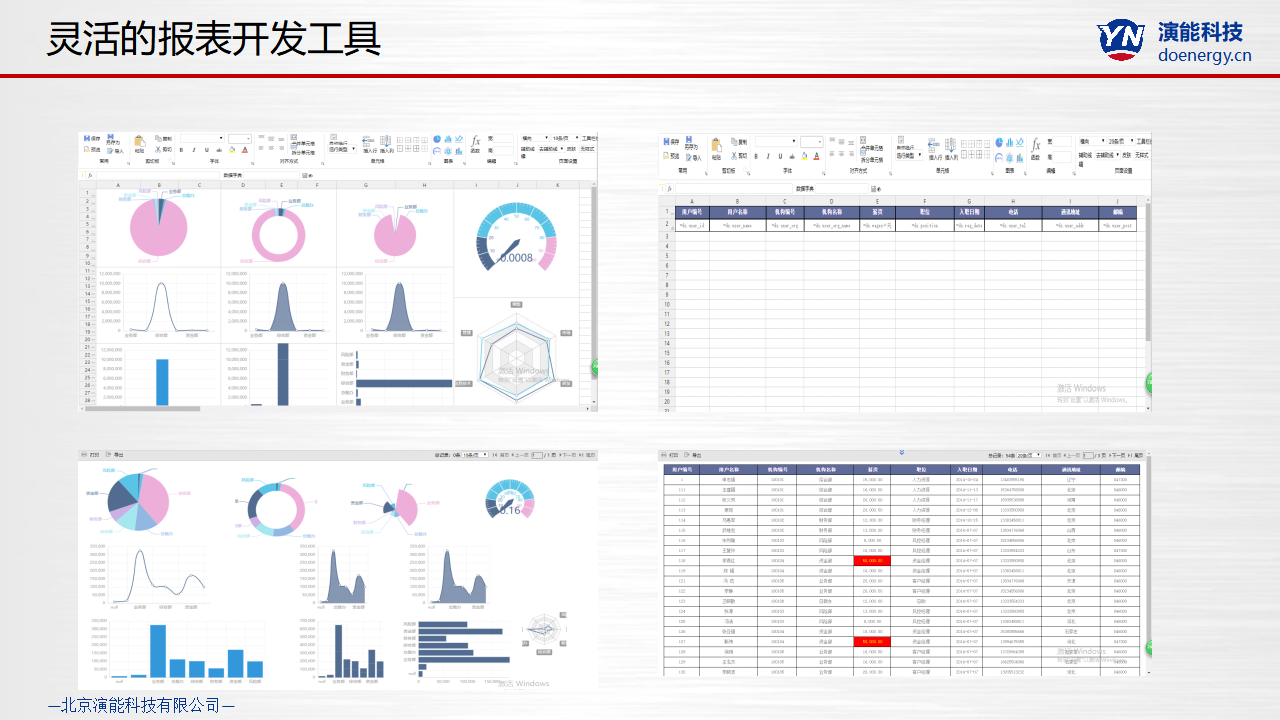Click the 打印 print icon in the bottom-left preview
The width and height of the screenshot is (1280, 720).
point(91,455)
